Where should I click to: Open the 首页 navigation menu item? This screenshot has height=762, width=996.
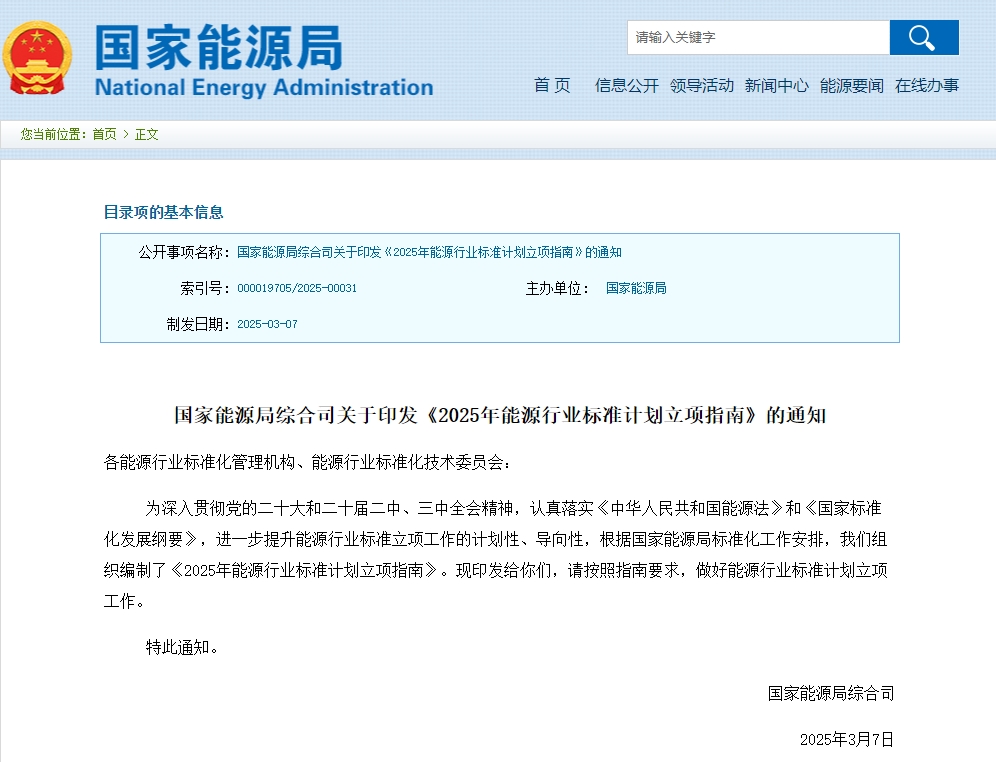pos(552,85)
